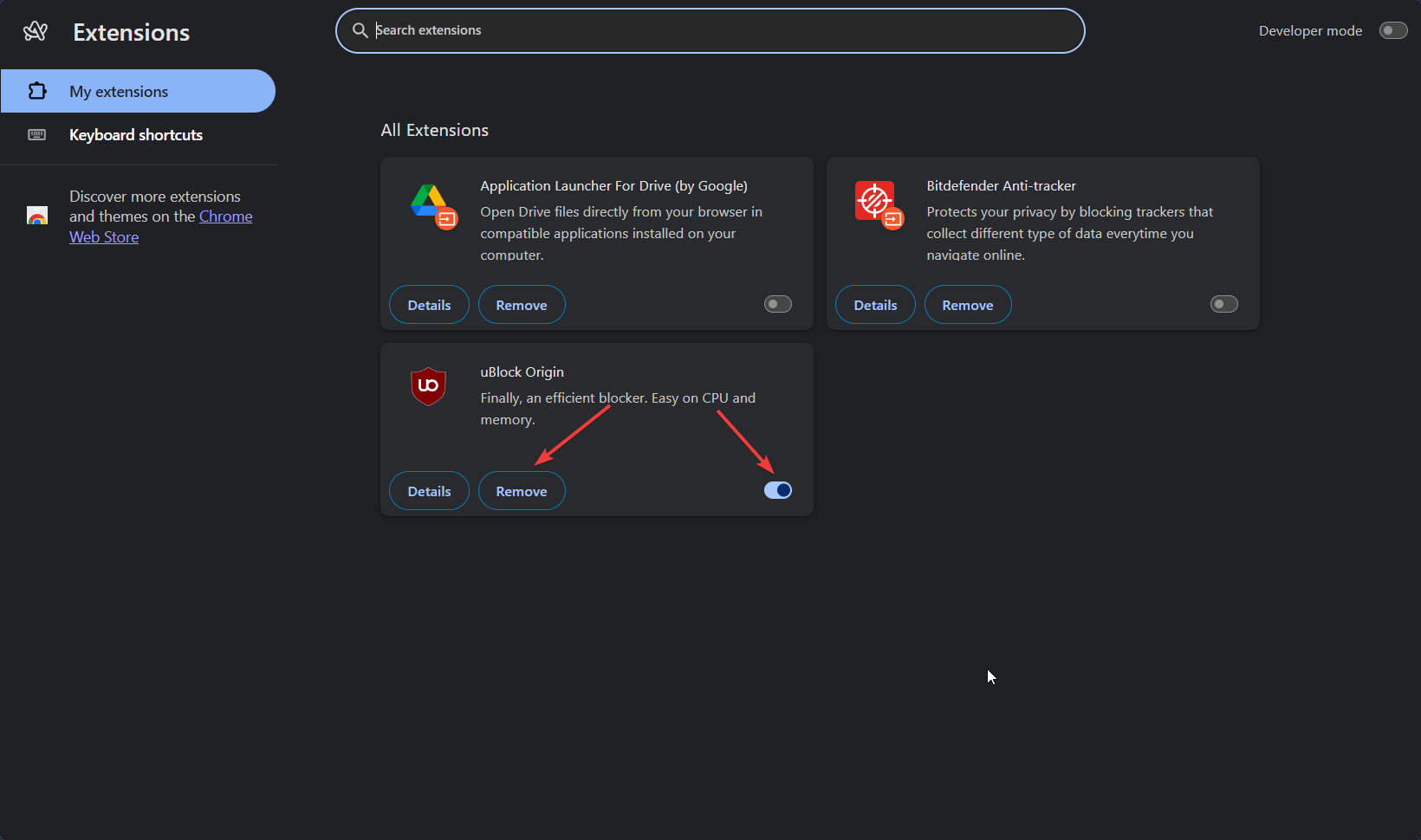The image size is (1421, 840).
Task: Toggle Developer mode on
Action: [1393, 30]
